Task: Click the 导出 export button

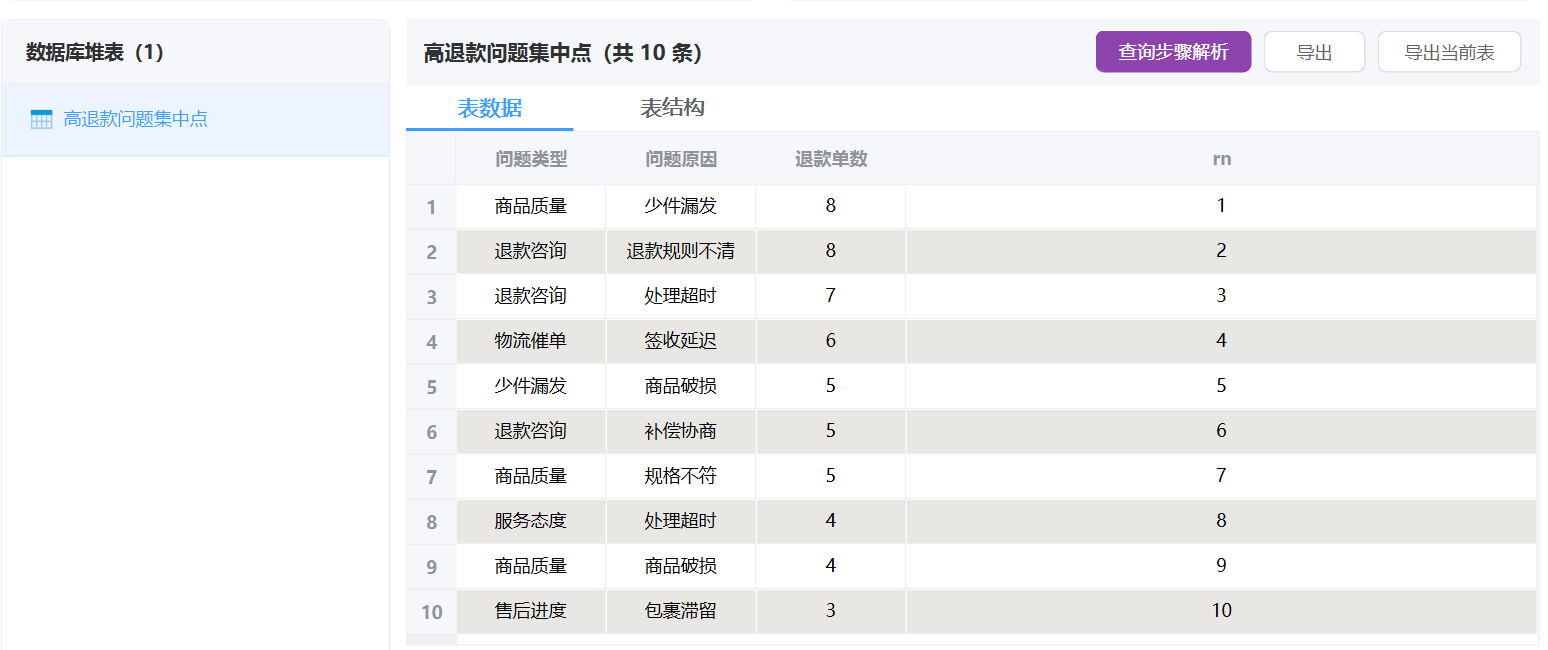Action: pyautogui.click(x=1313, y=52)
